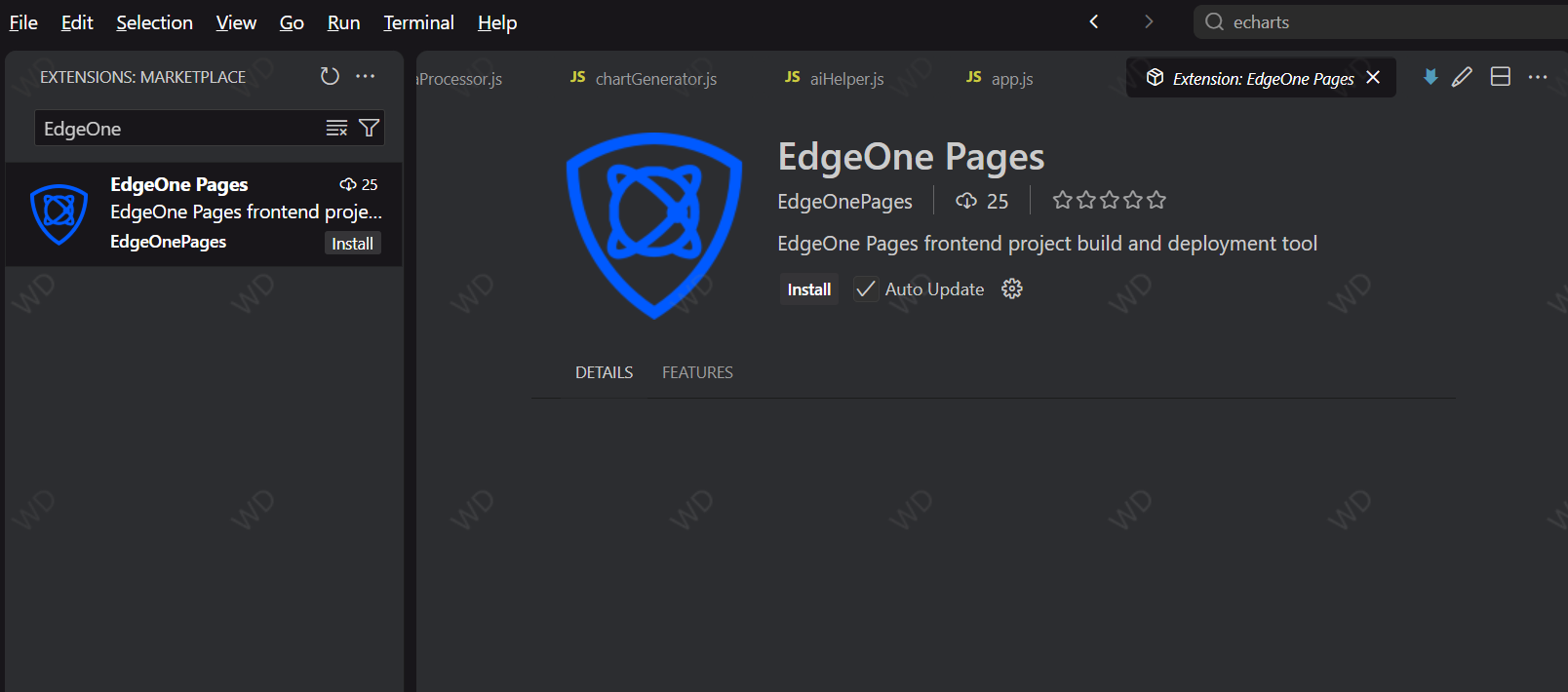Open Extensions panel more actions menu
Image resolution: width=1568 pixels, height=692 pixels.
pos(366,76)
